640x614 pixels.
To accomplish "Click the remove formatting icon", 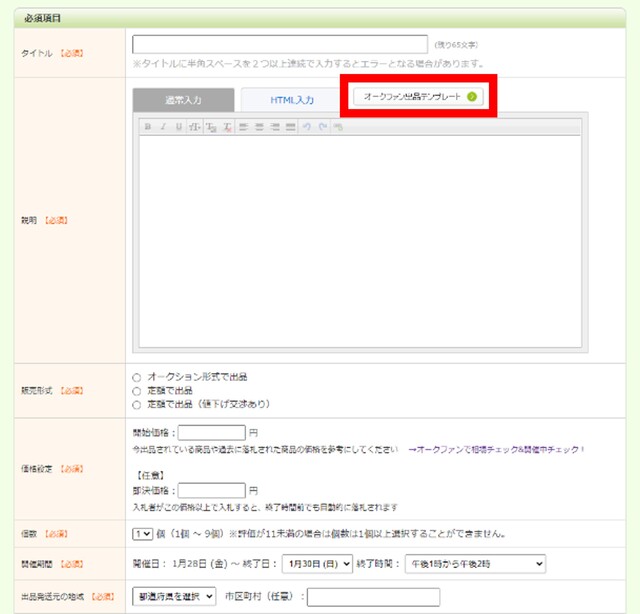I will click(228, 127).
